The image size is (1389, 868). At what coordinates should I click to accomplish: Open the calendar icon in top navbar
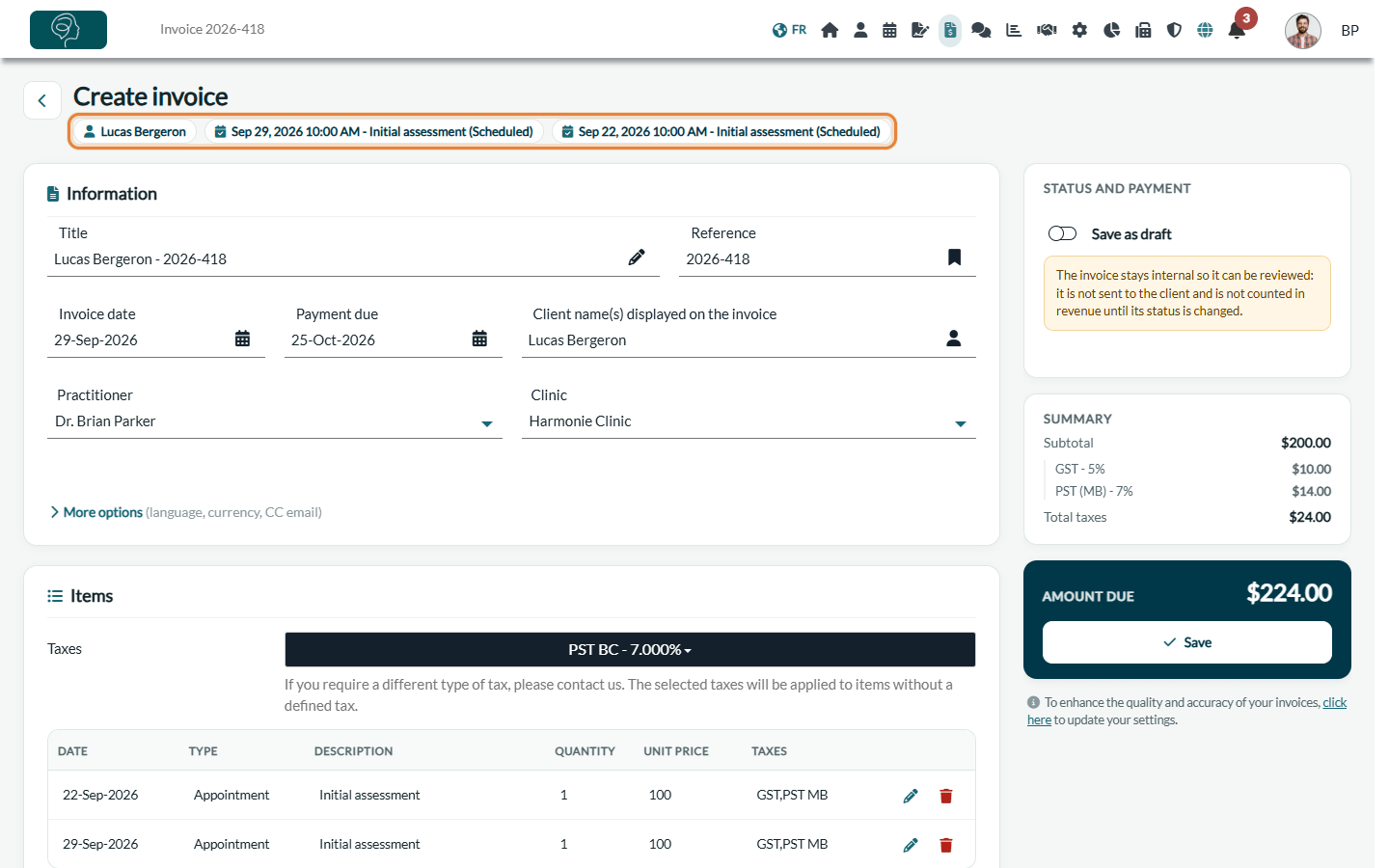tap(889, 30)
